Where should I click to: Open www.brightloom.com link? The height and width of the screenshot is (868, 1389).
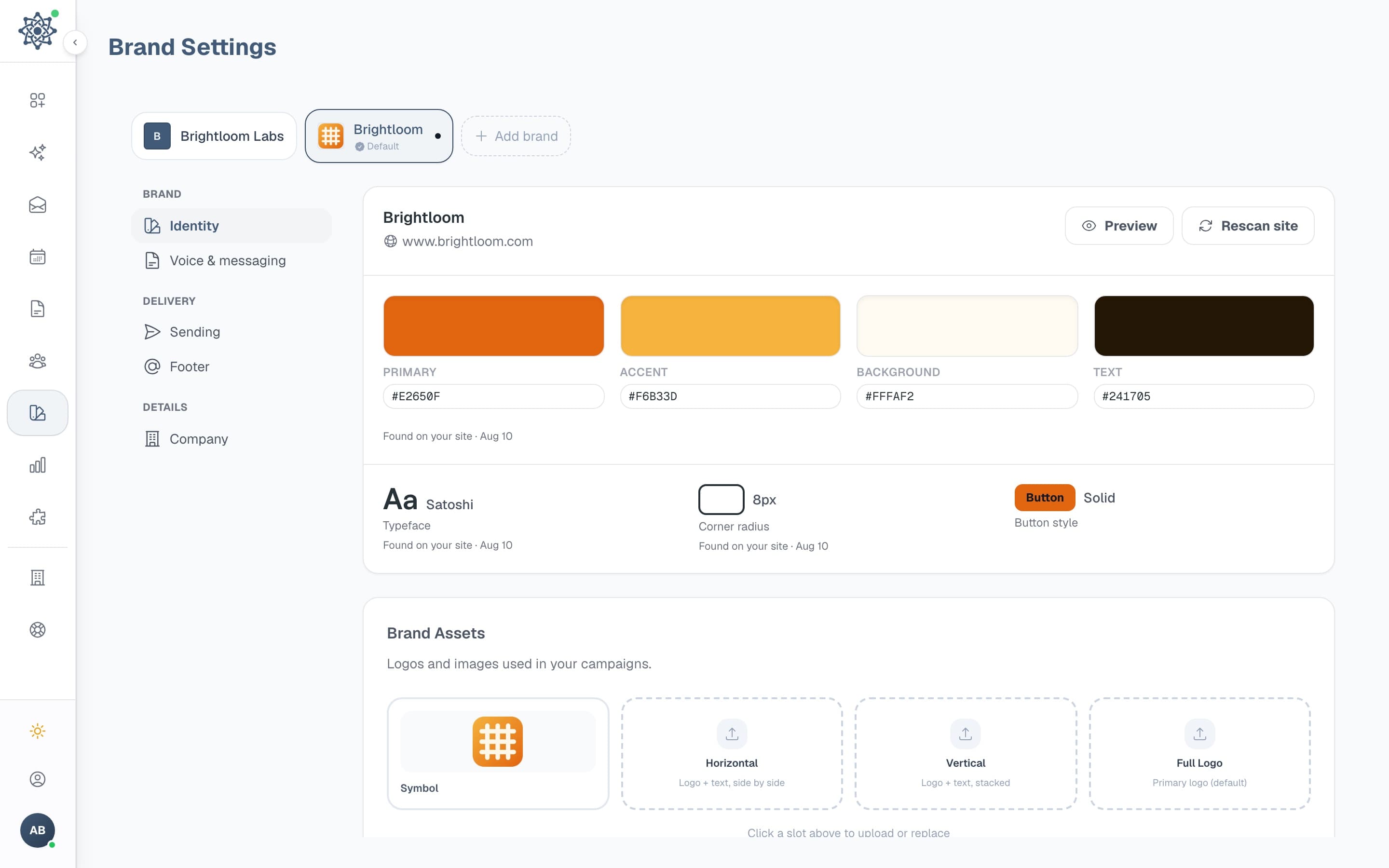coord(467,241)
